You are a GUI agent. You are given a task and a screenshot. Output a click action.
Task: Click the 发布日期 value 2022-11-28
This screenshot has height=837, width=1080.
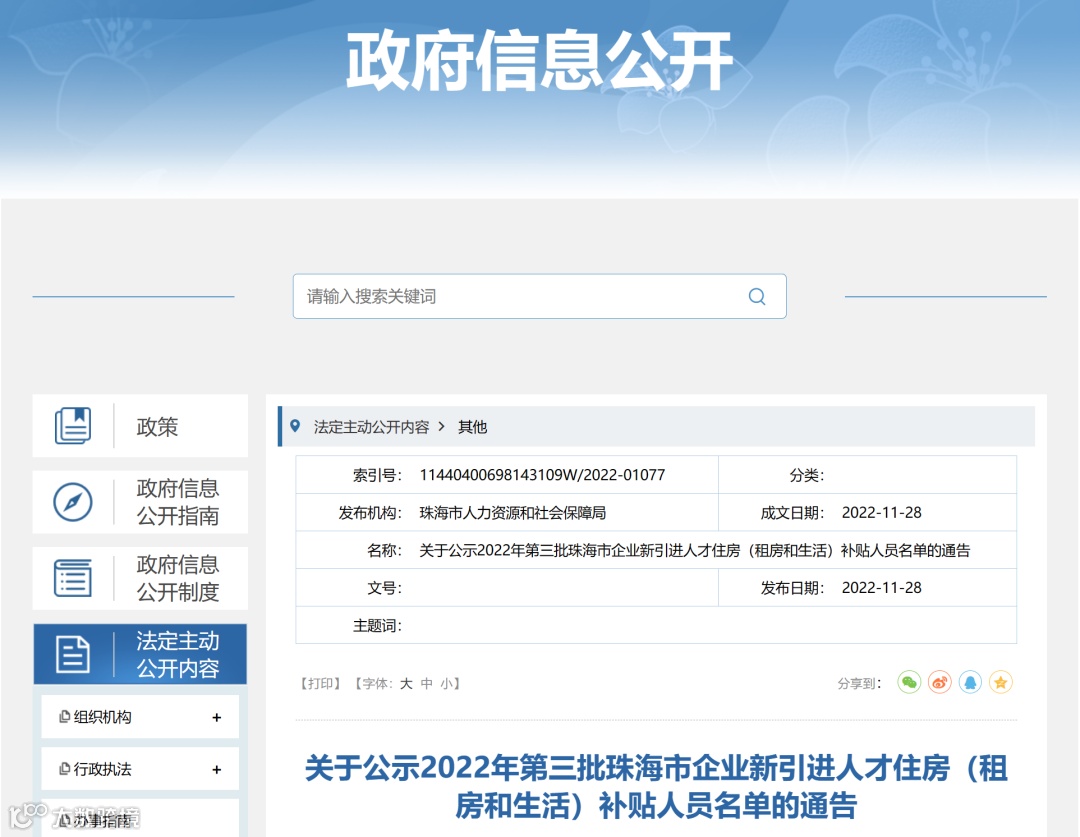882,588
